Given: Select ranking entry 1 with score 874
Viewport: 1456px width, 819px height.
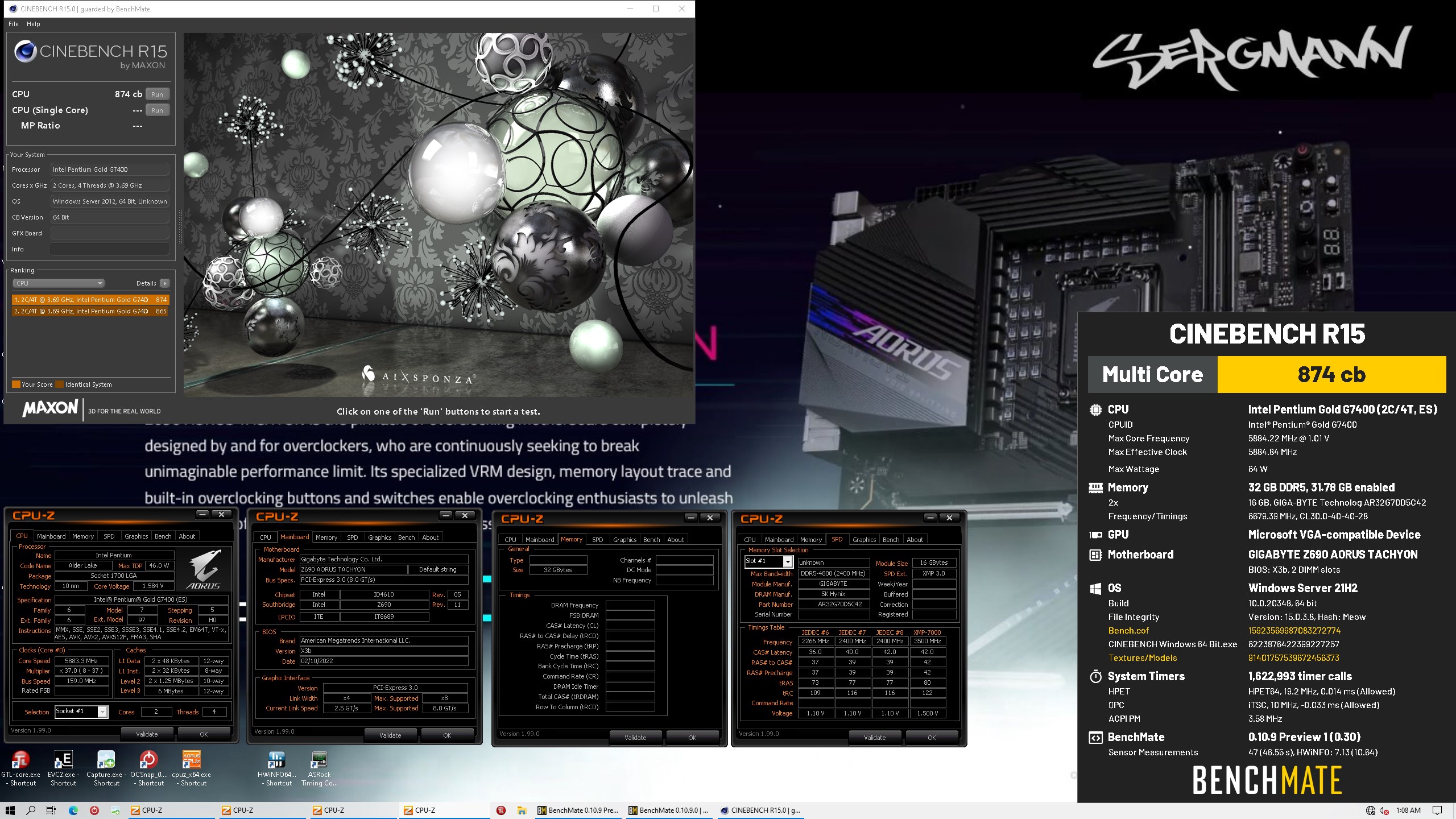Looking at the screenshot, I should pyautogui.click(x=90, y=300).
